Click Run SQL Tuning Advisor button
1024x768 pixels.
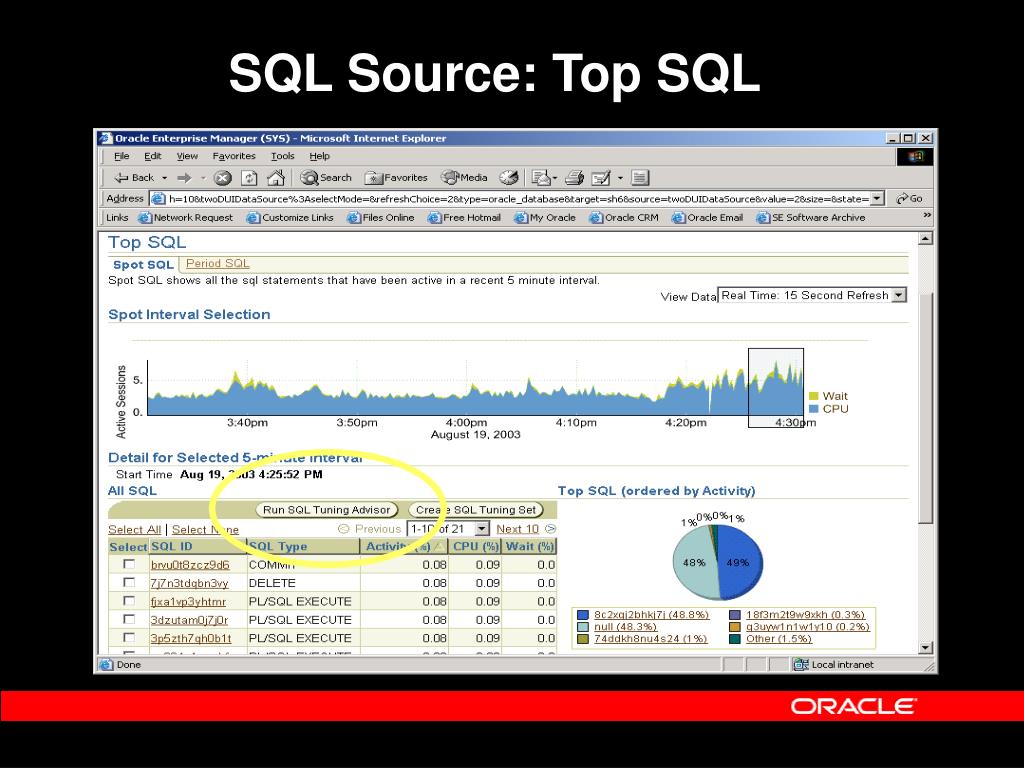pyautogui.click(x=326, y=510)
